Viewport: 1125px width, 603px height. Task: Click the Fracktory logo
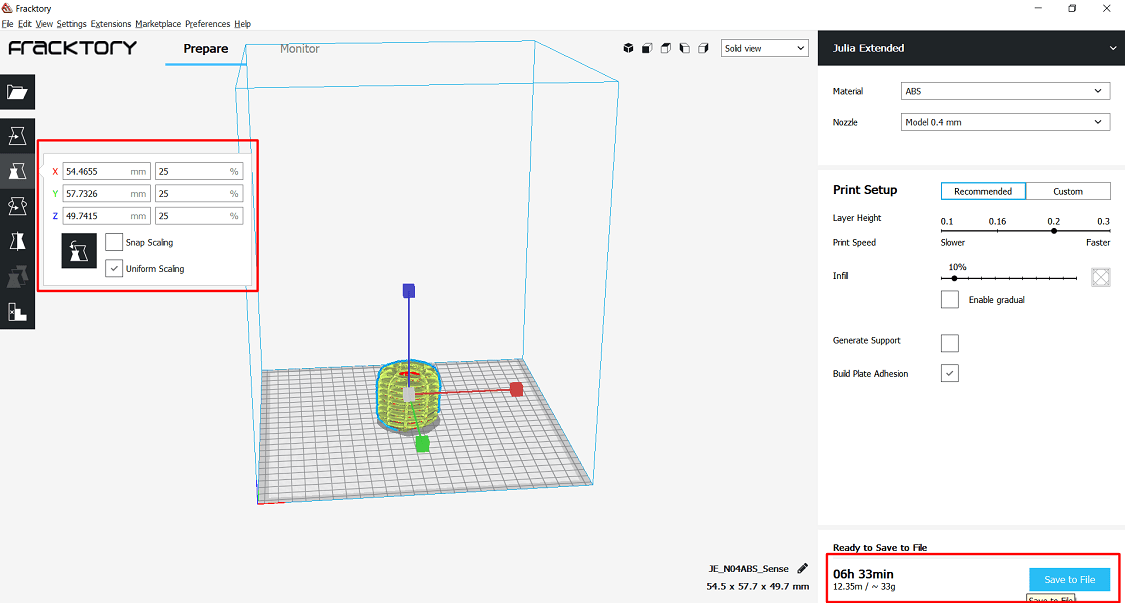72,48
